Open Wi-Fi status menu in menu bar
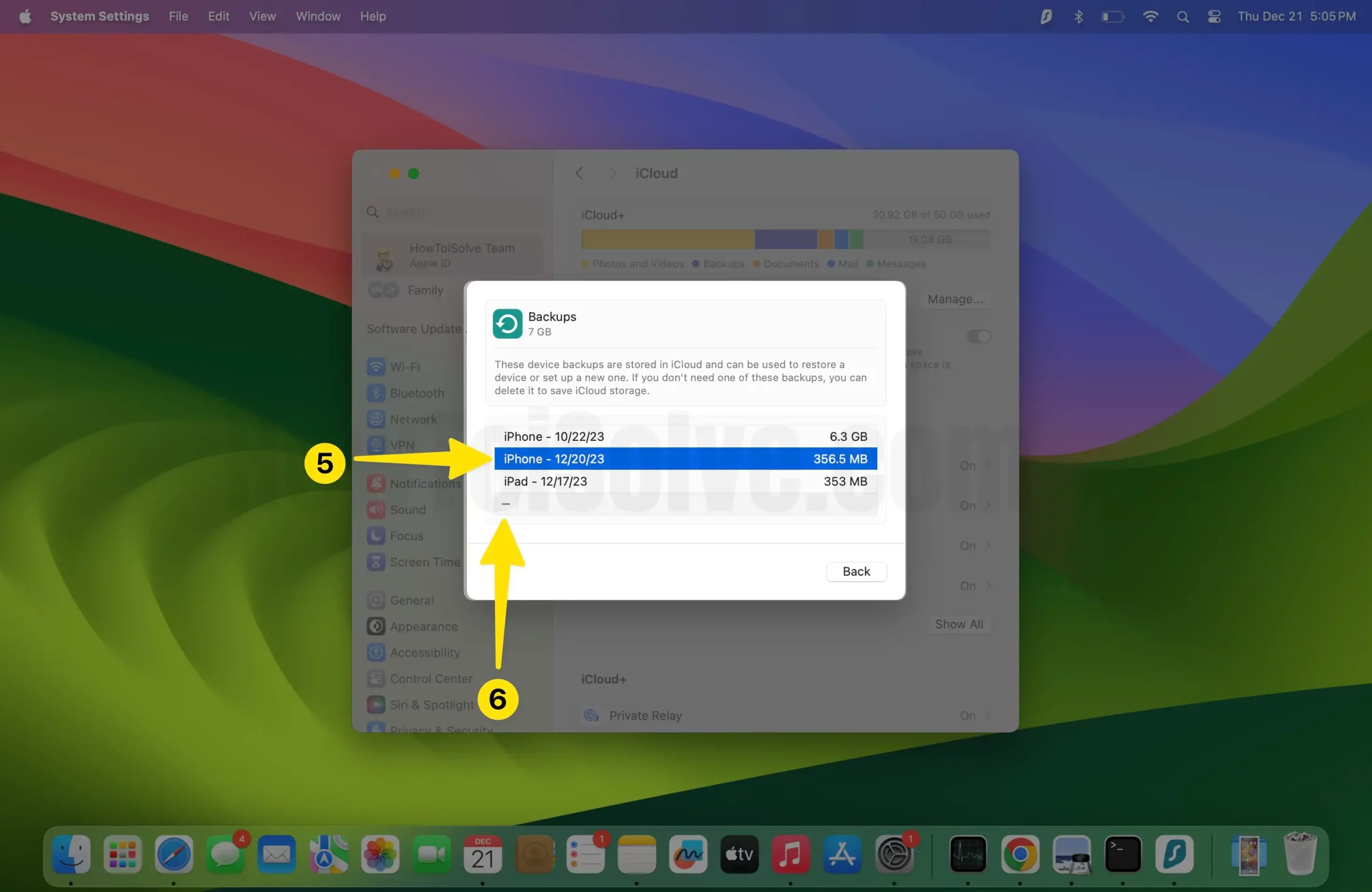Screen dimensions: 1372x892 [1150, 17]
